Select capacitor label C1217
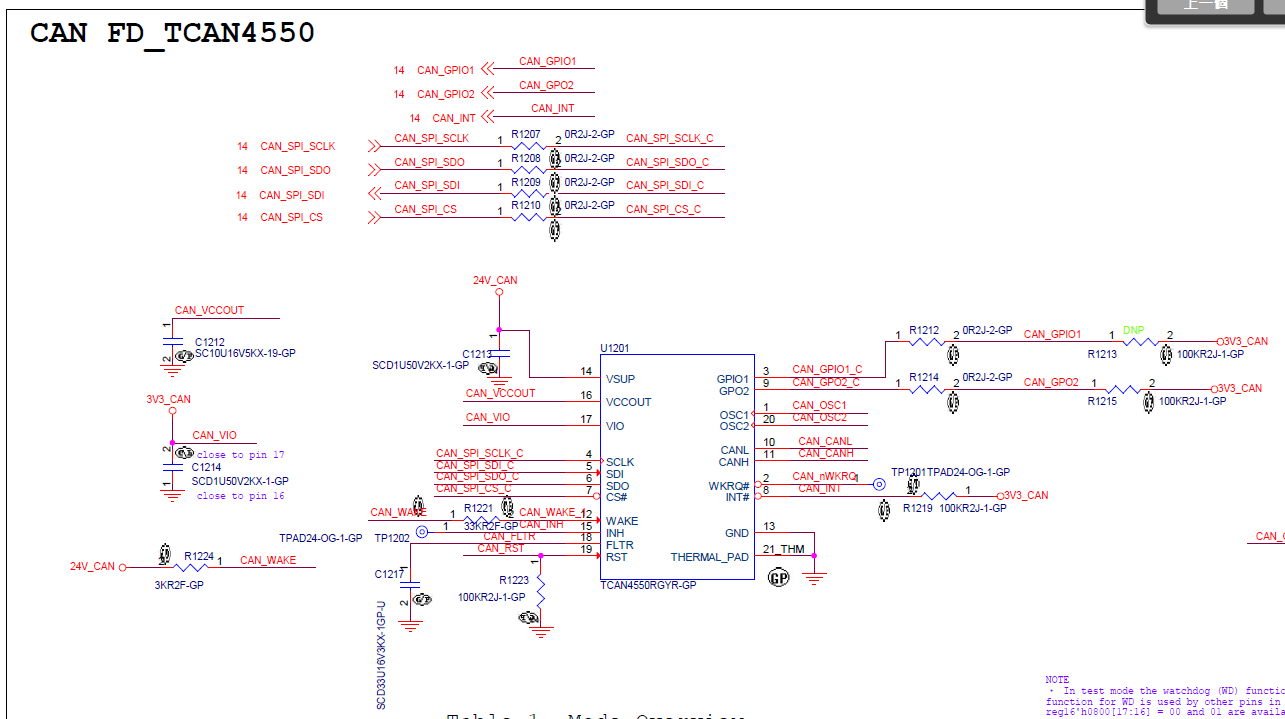This screenshot has height=719, width=1285. (x=390, y=574)
